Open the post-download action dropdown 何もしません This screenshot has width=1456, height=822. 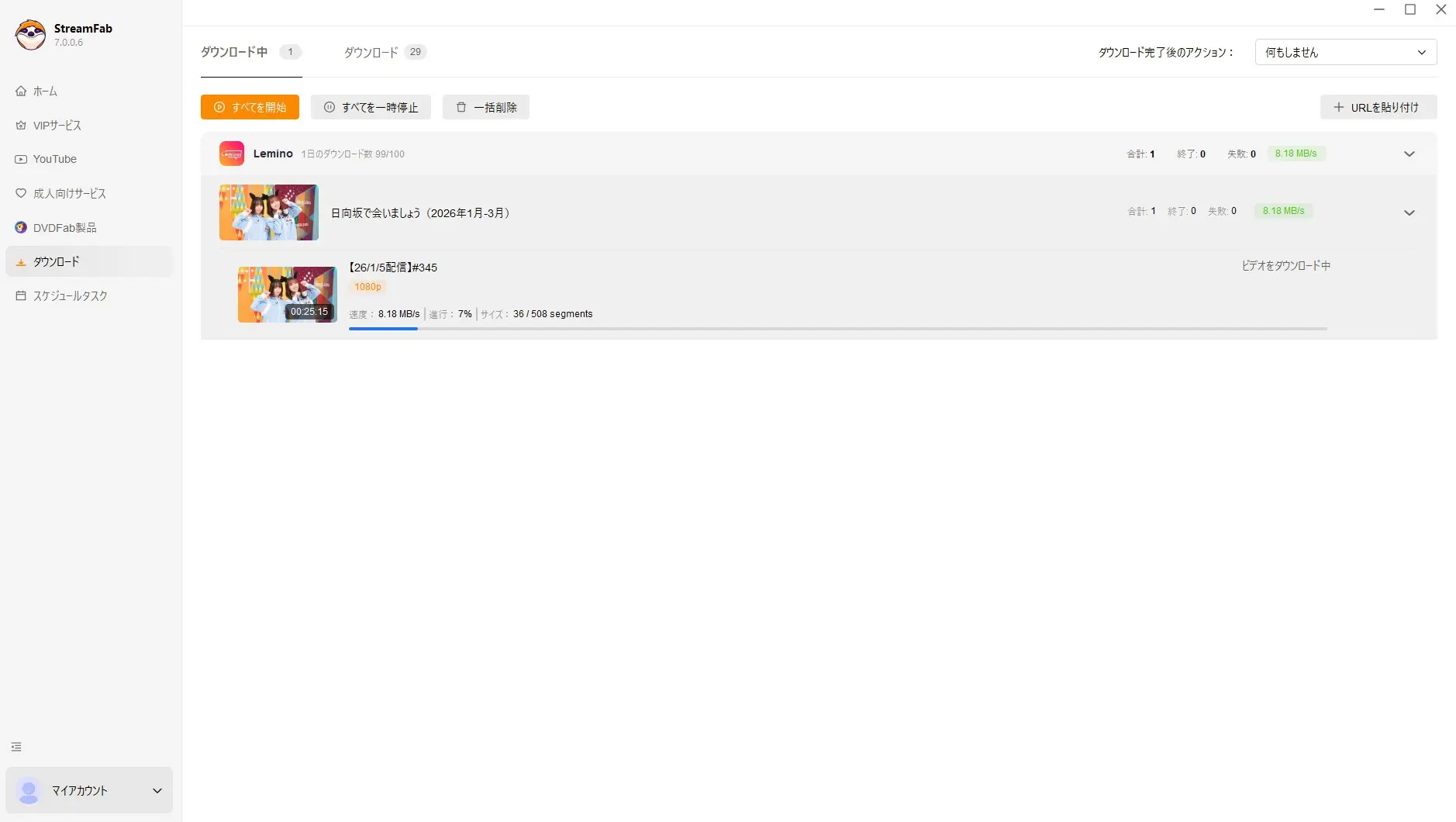(x=1346, y=52)
